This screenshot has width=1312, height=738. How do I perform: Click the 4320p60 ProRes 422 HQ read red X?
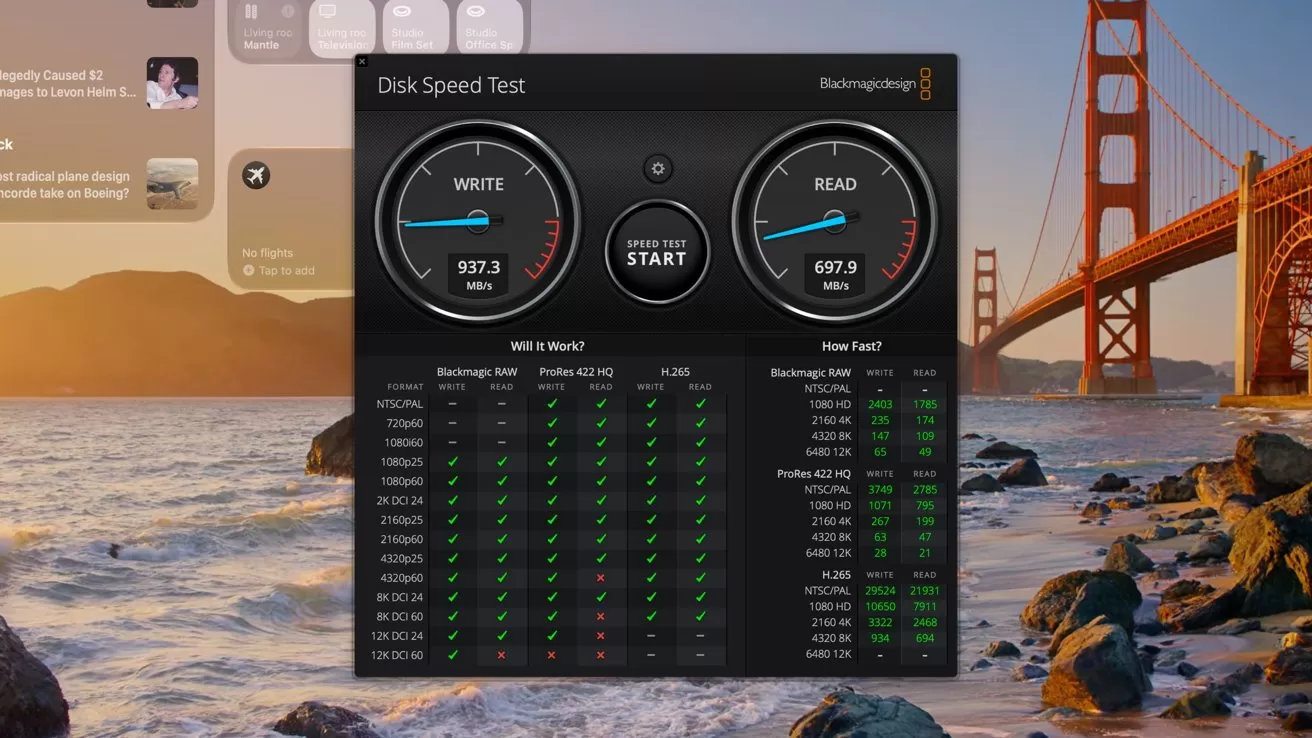601,578
